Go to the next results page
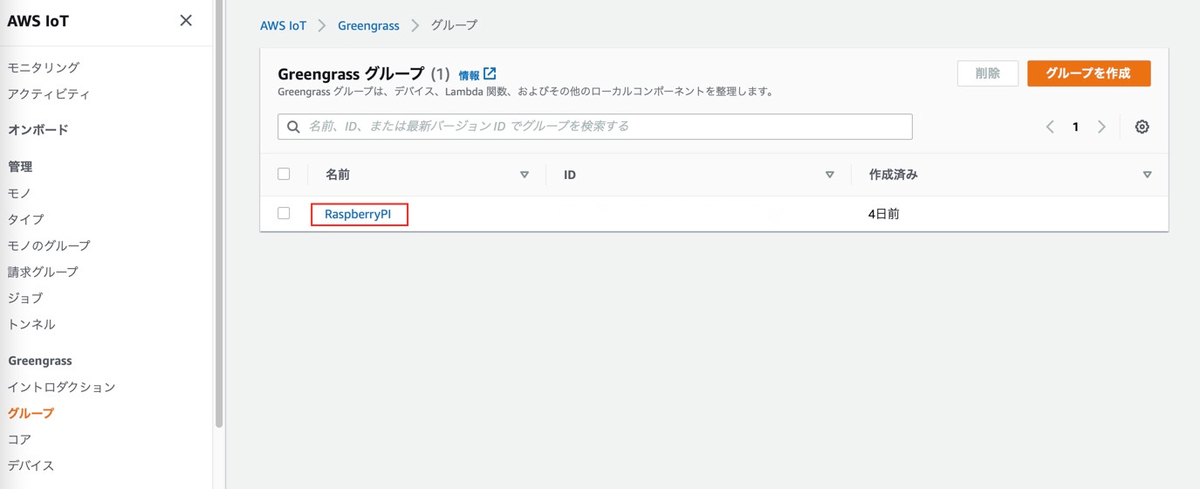 1101,127
